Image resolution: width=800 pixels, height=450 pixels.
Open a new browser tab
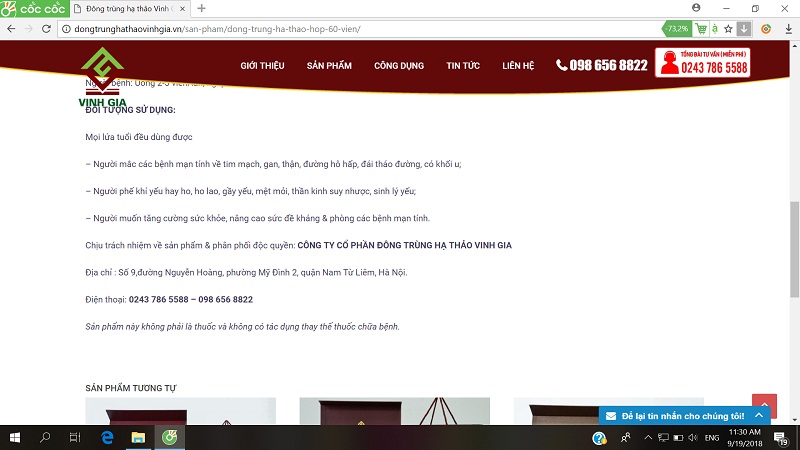[201, 8]
